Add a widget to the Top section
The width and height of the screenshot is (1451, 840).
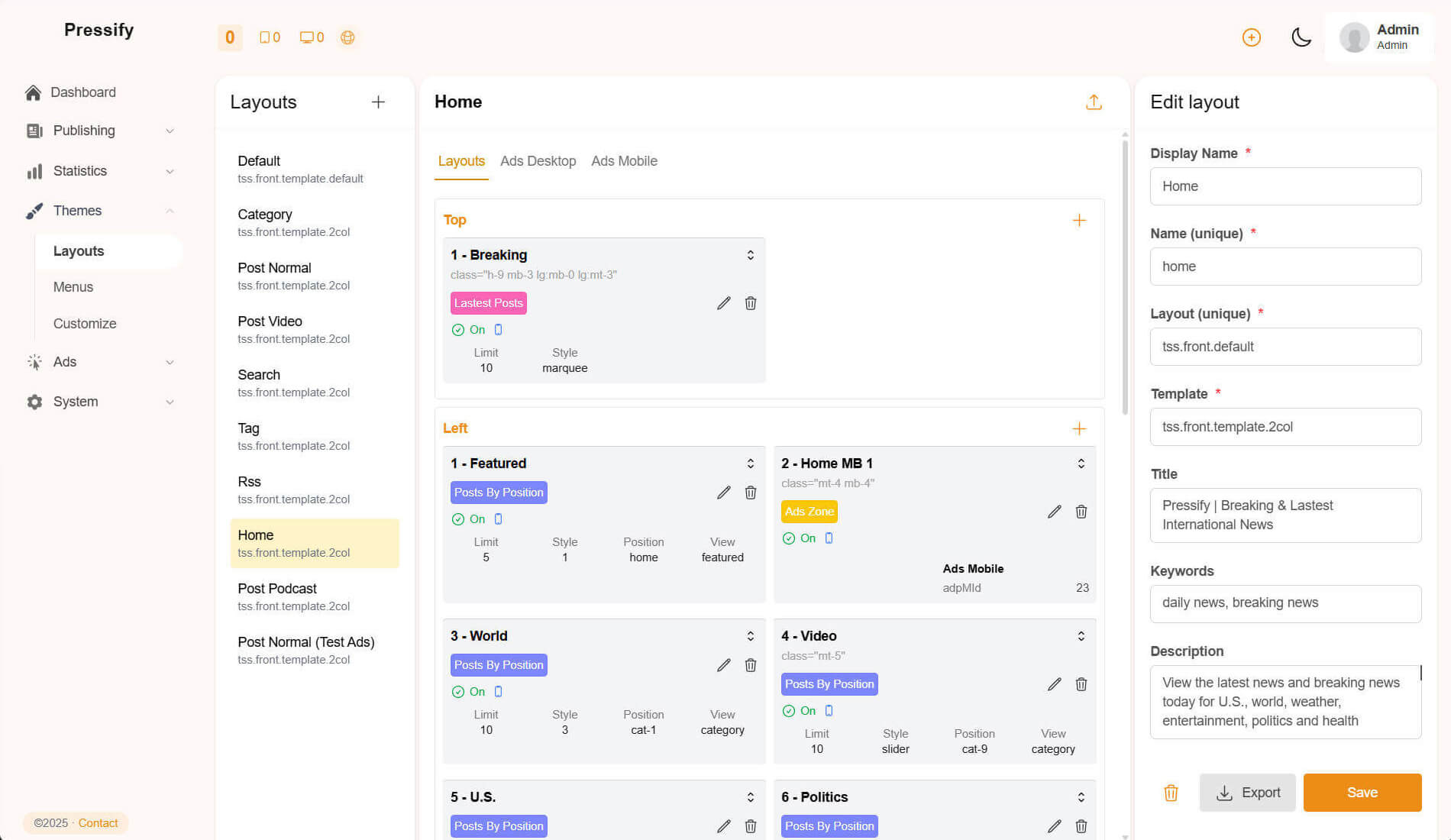pyautogui.click(x=1079, y=221)
